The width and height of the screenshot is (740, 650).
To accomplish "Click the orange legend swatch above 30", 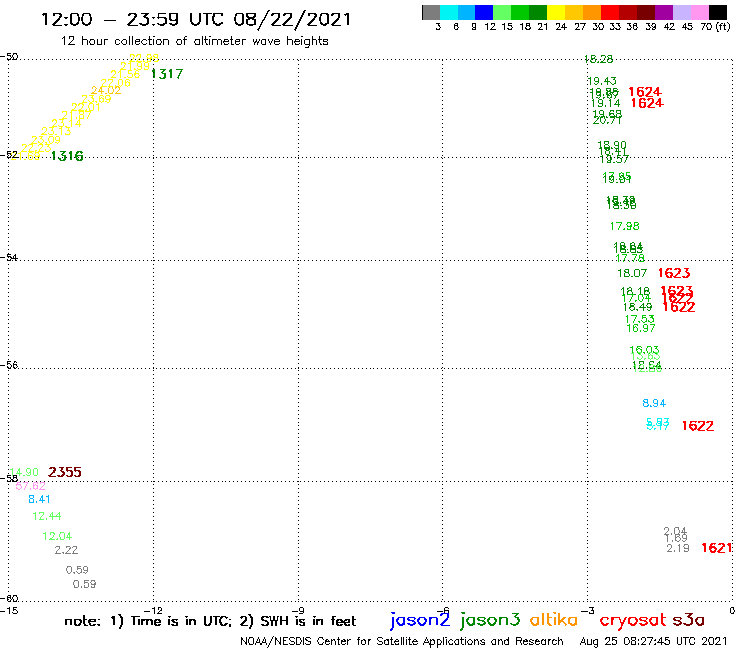I will click(592, 13).
